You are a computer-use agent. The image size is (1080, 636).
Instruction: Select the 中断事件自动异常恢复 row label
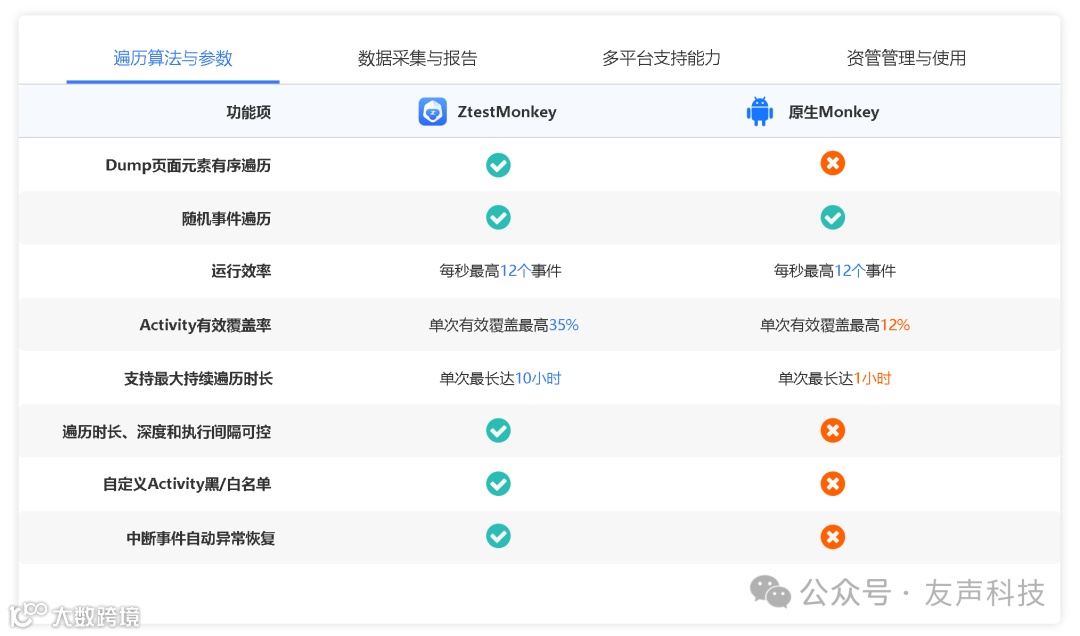point(200,538)
